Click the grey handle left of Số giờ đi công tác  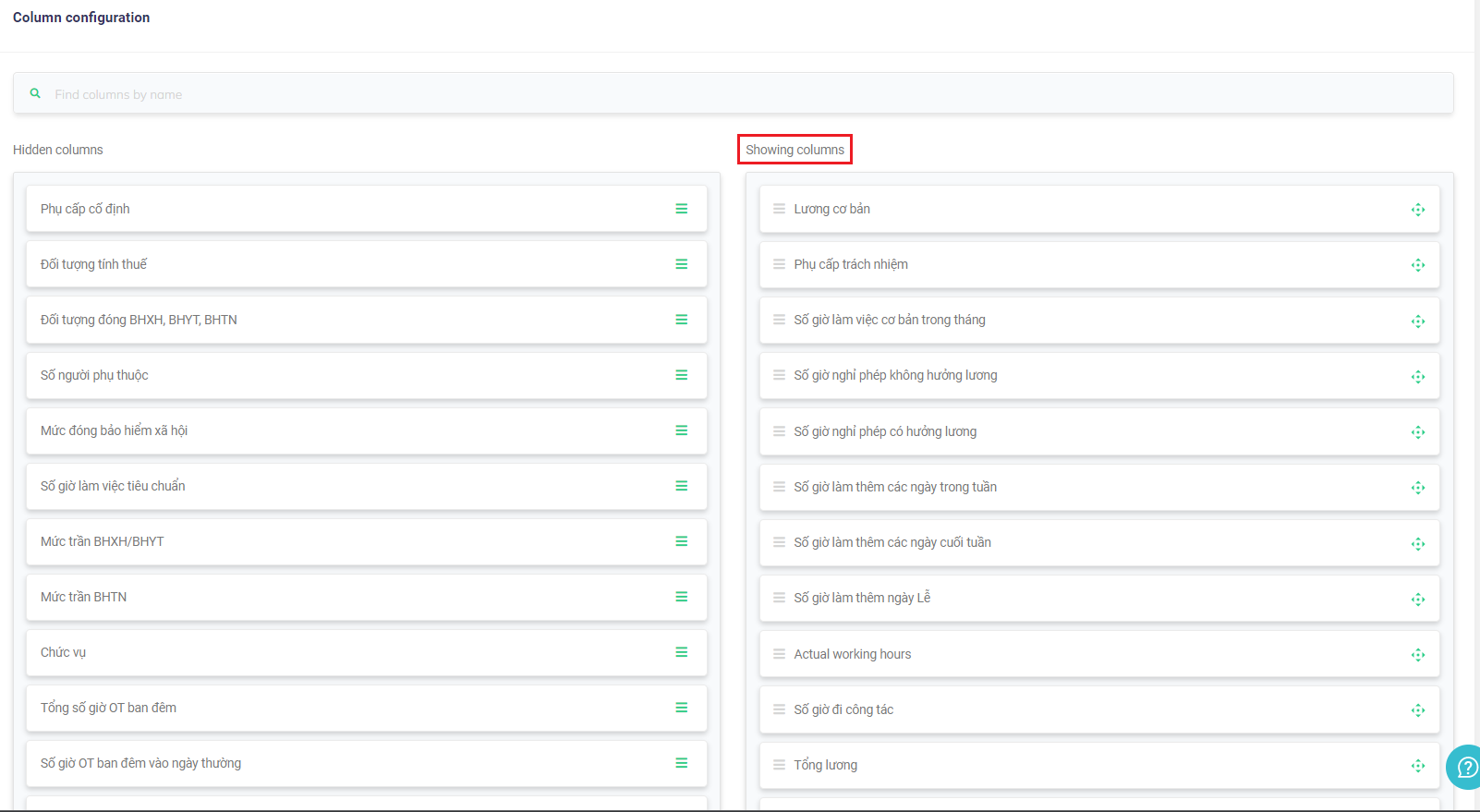[x=779, y=709]
